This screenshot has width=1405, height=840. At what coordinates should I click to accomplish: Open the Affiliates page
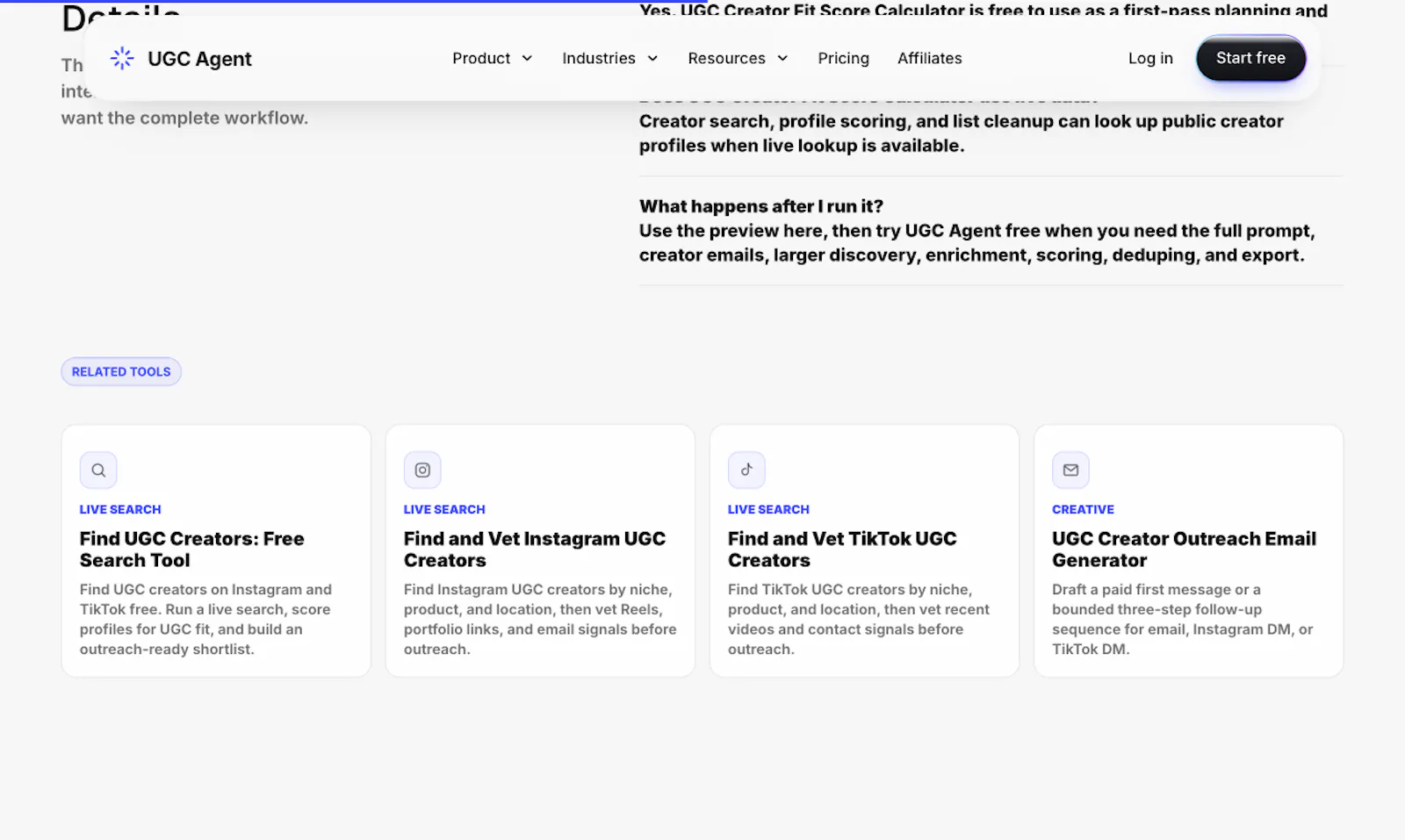[929, 58]
